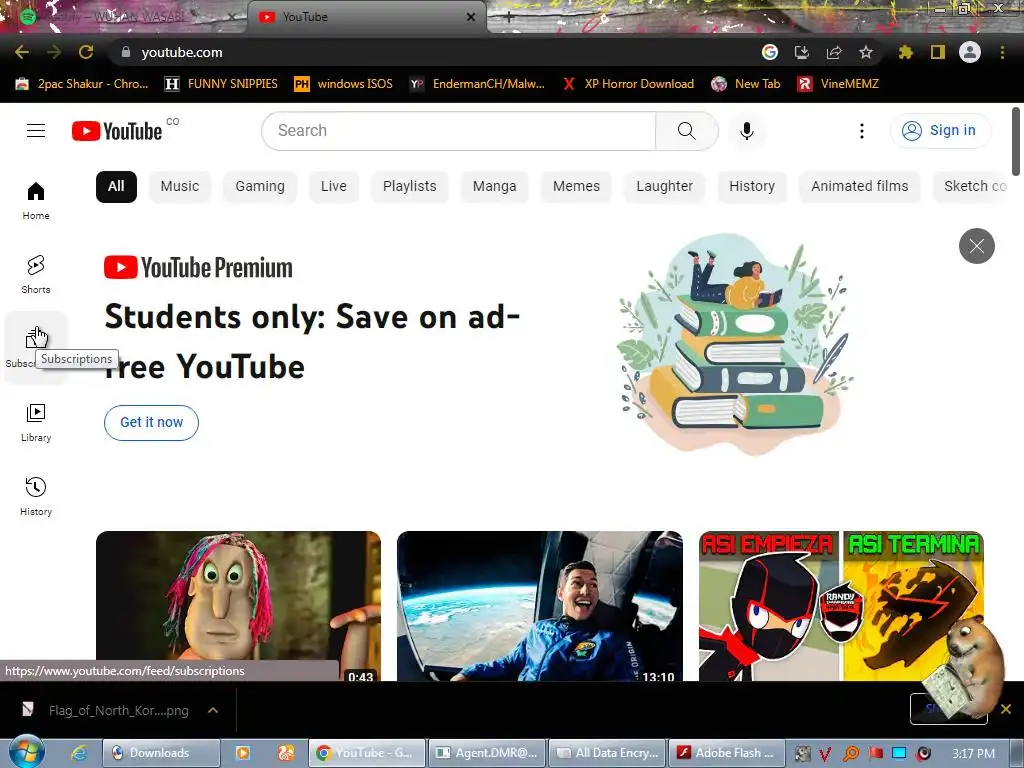Click inside the YouTube Search field
The image size is (1024, 768).
pos(458,131)
